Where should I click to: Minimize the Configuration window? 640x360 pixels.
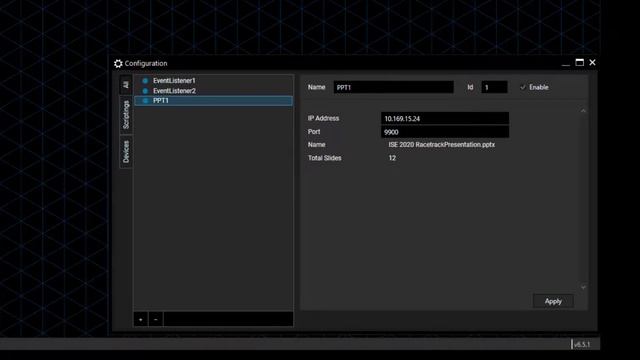tap(566, 63)
